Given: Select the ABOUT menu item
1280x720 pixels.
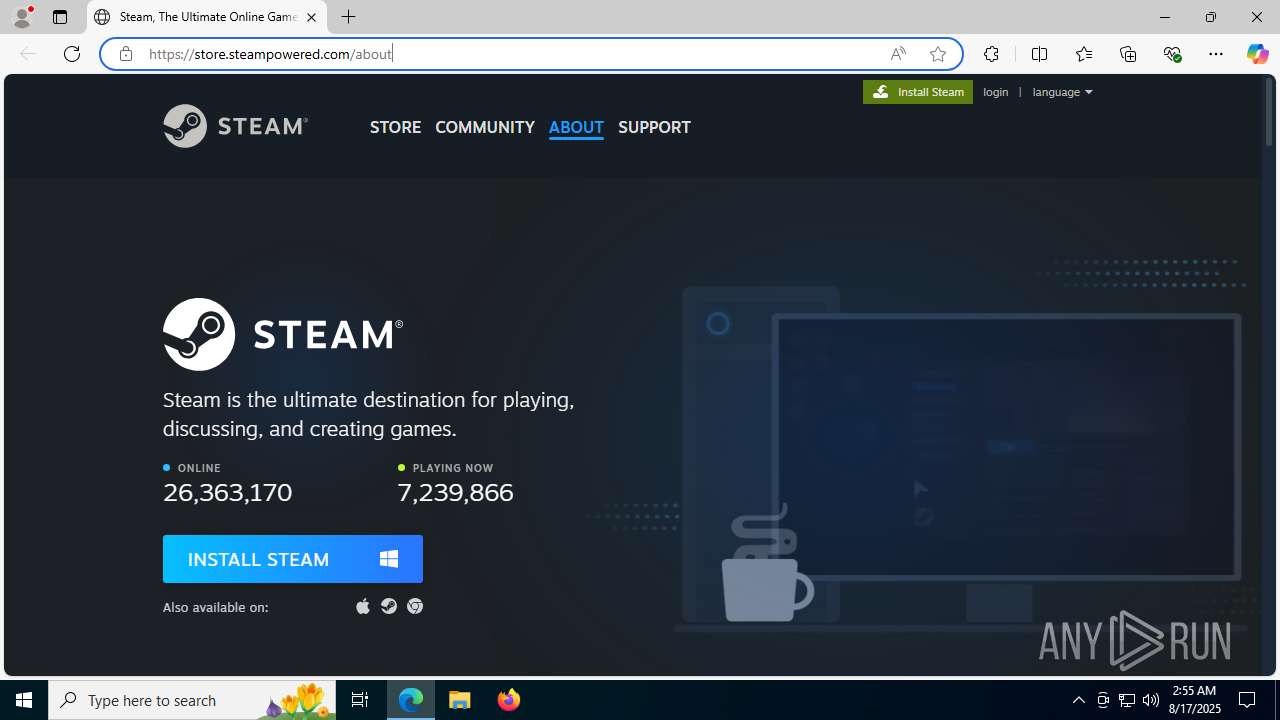Looking at the screenshot, I should tap(576, 127).
